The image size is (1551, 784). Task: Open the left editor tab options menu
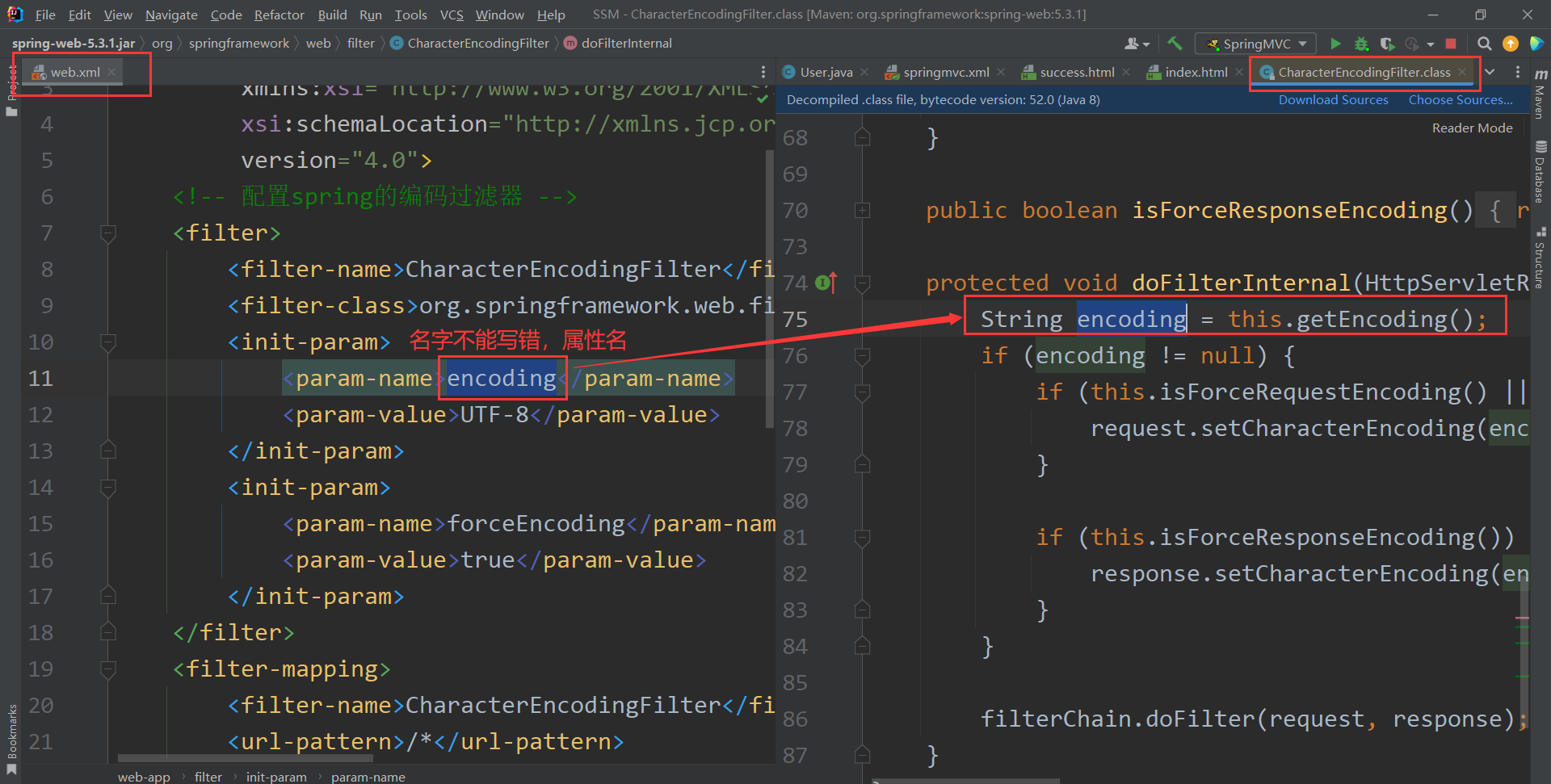(763, 72)
